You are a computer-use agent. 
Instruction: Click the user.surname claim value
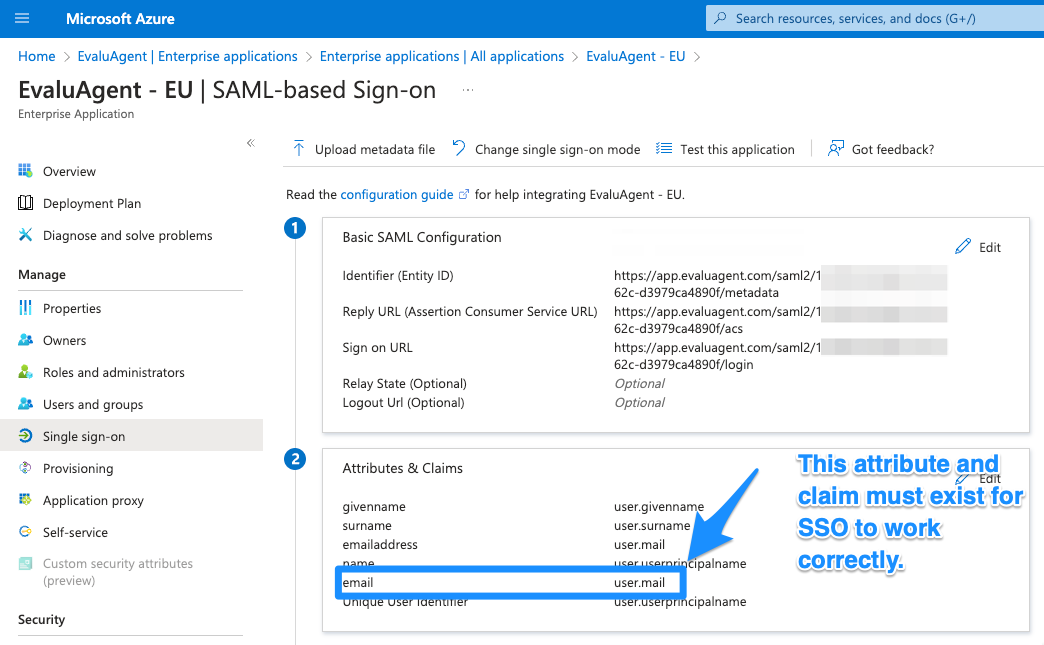click(652, 526)
